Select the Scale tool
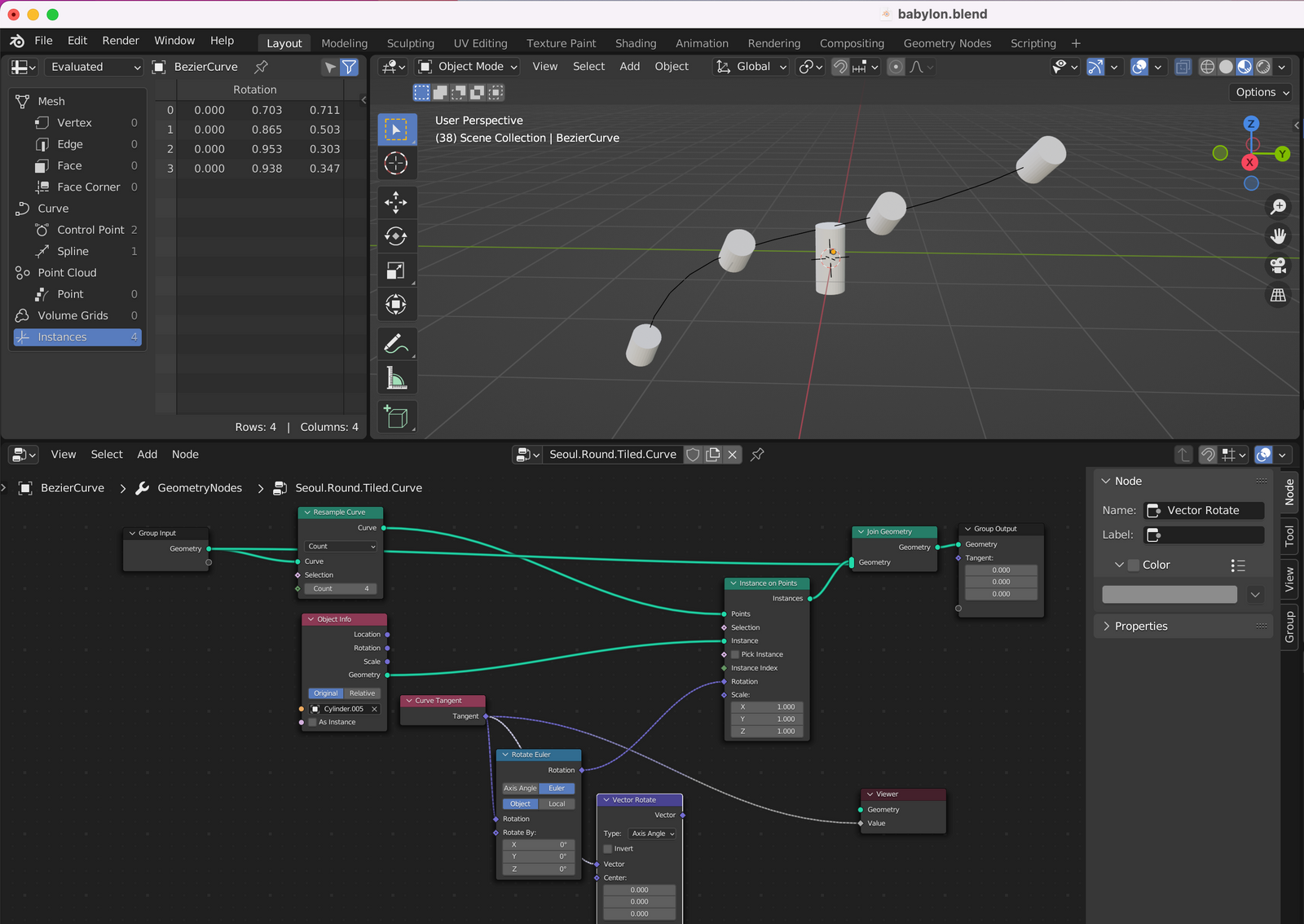This screenshot has height=924, width=1304. 396,271
